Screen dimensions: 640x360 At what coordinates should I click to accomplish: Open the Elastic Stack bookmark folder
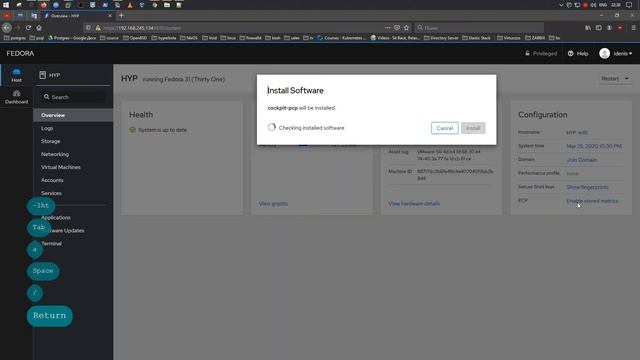coord(476,38)
